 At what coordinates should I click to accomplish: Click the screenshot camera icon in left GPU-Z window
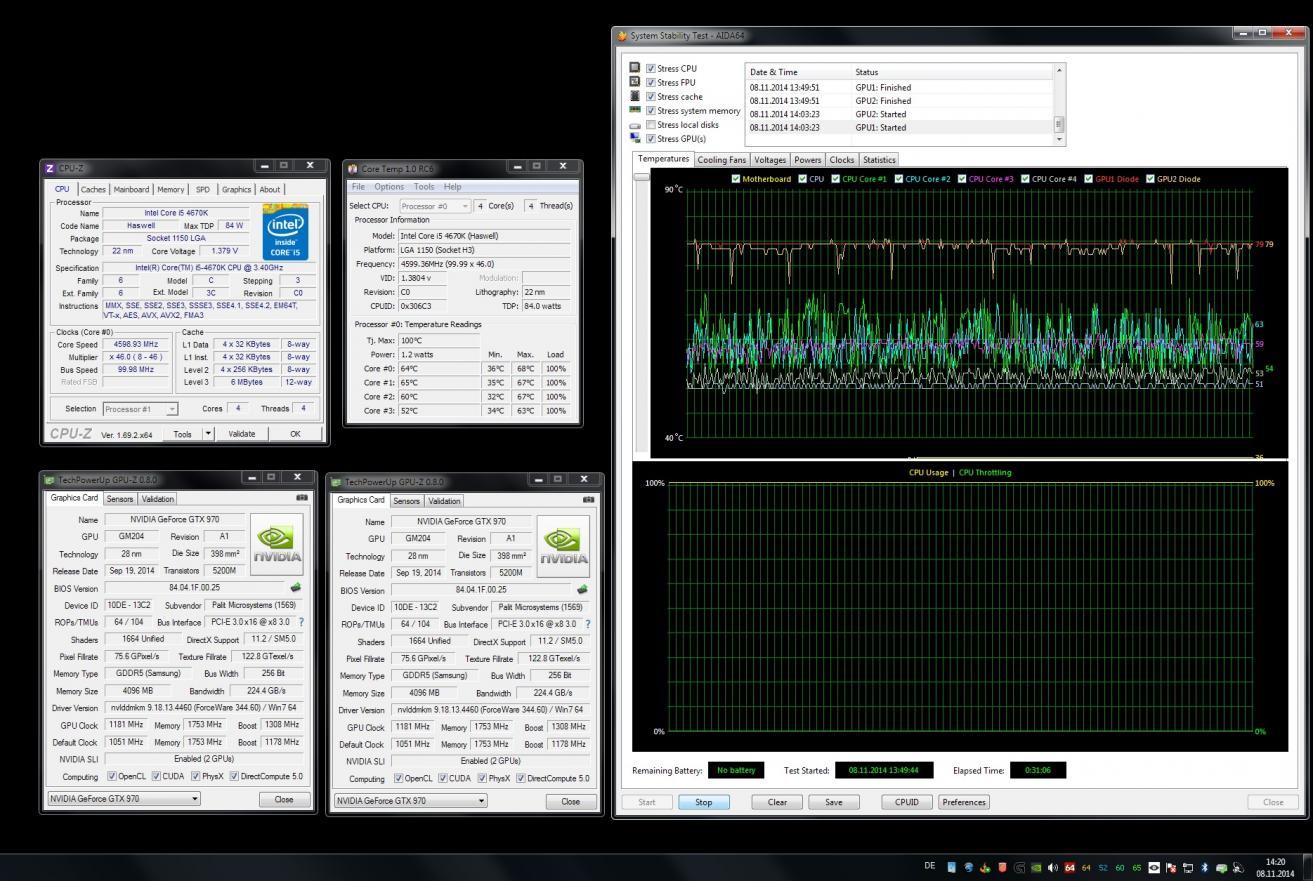point(303,497)
